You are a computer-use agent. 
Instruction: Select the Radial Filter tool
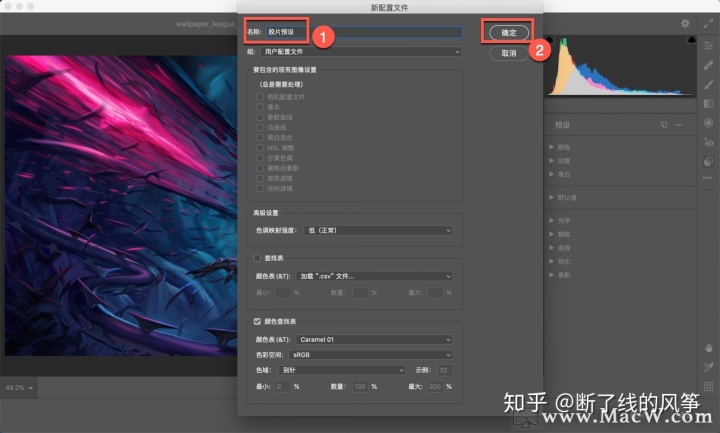click(709, 123)
